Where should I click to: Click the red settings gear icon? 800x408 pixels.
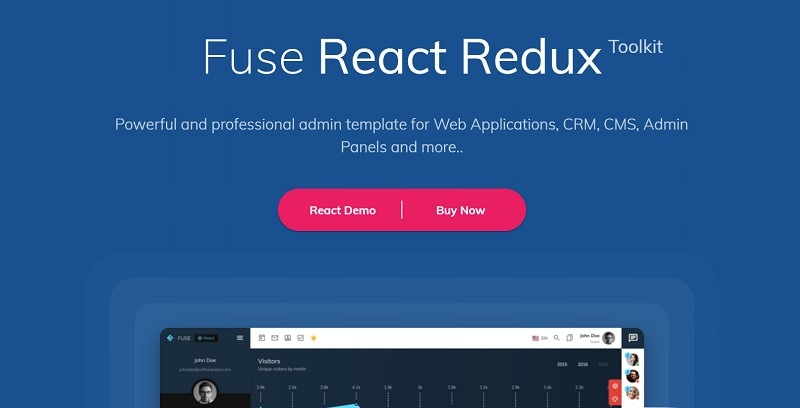click(x=615, y=386)
